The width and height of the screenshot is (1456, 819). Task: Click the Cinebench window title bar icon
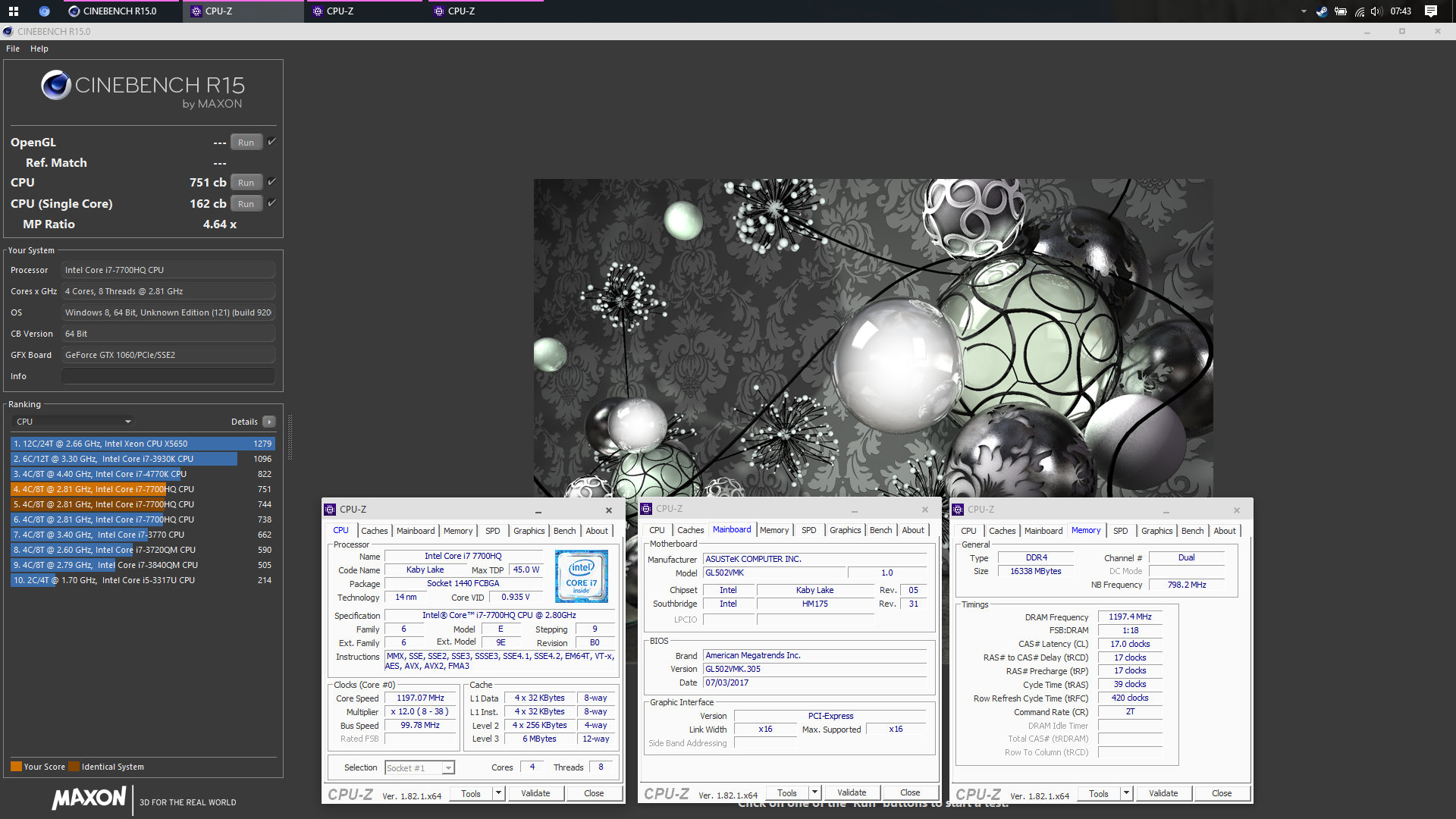(x=8, y=32)
